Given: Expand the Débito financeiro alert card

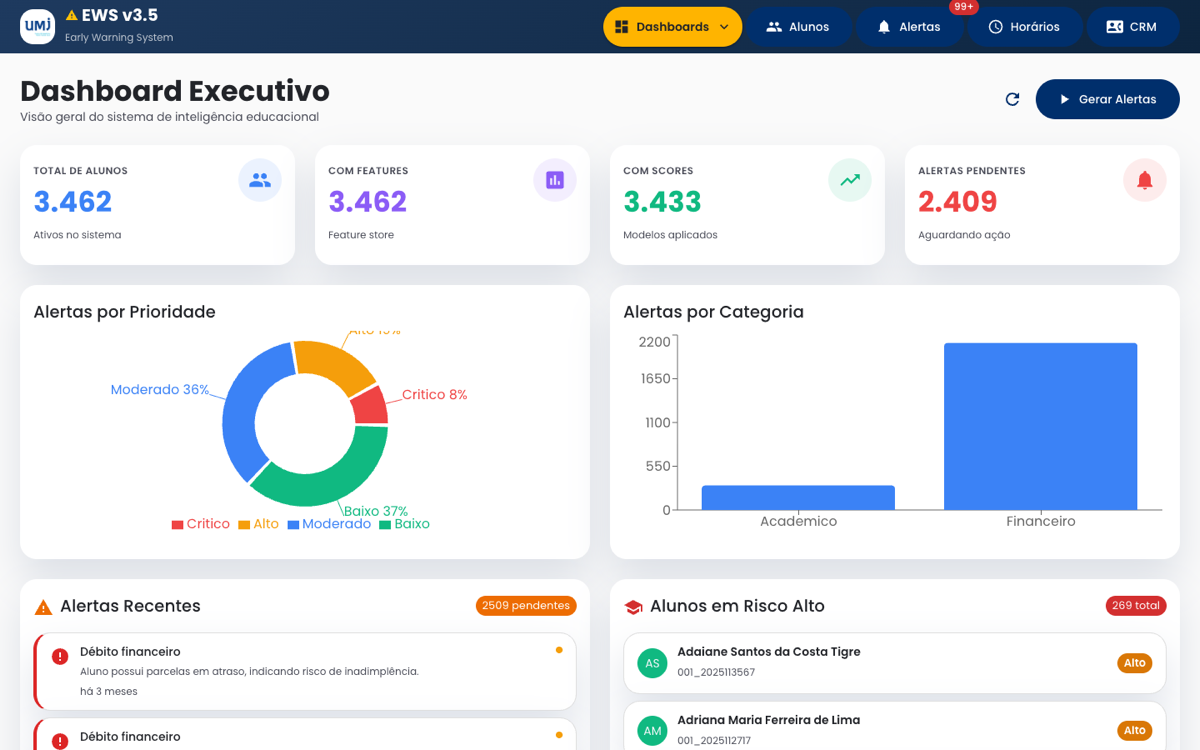Looking at the screenshot, I should (x=300, y=671).
